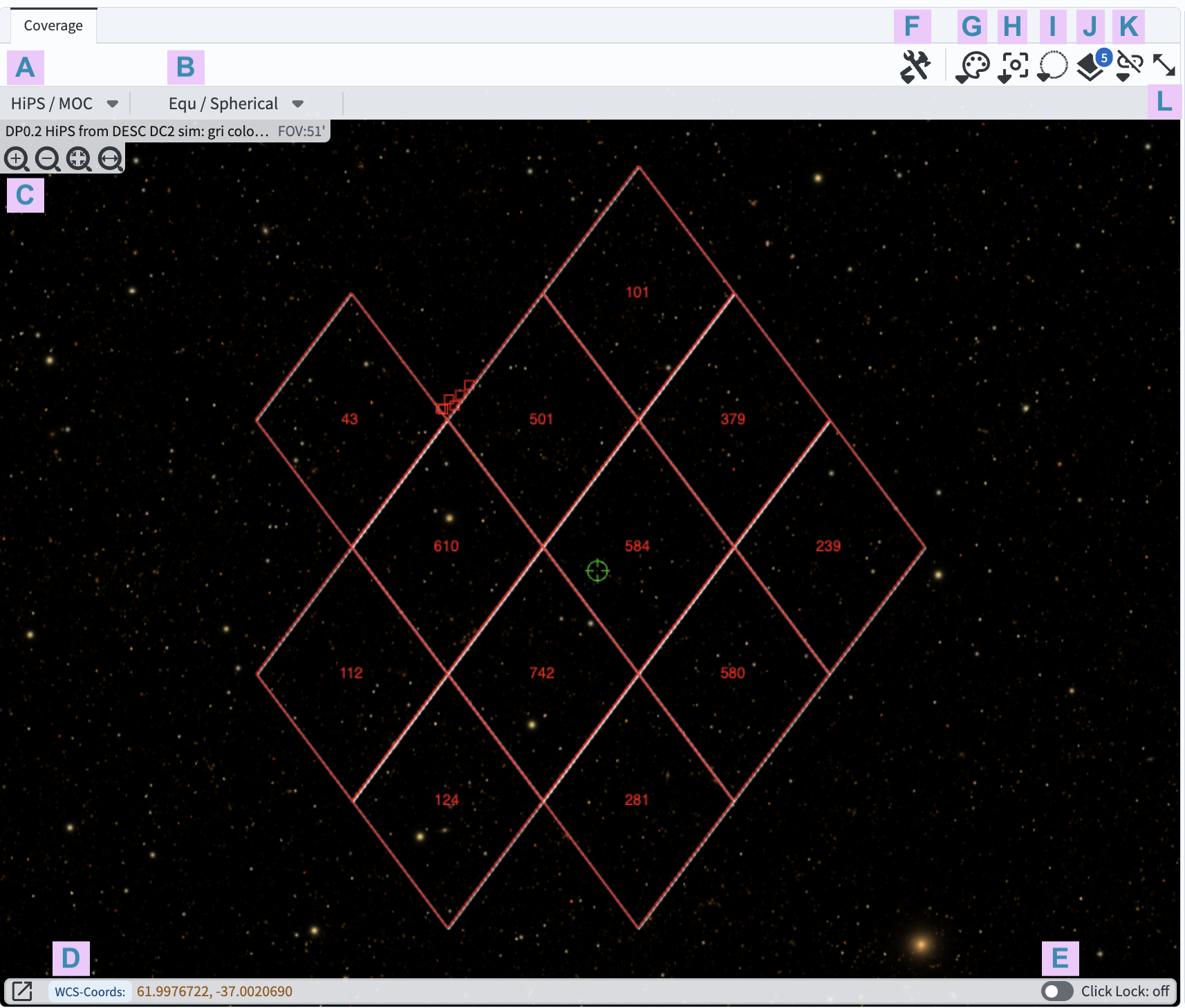The height and width of the screenshot is (1008, 1185).
Task: Click the pop-out readout icon in status bar
Action: coord(22,991)
